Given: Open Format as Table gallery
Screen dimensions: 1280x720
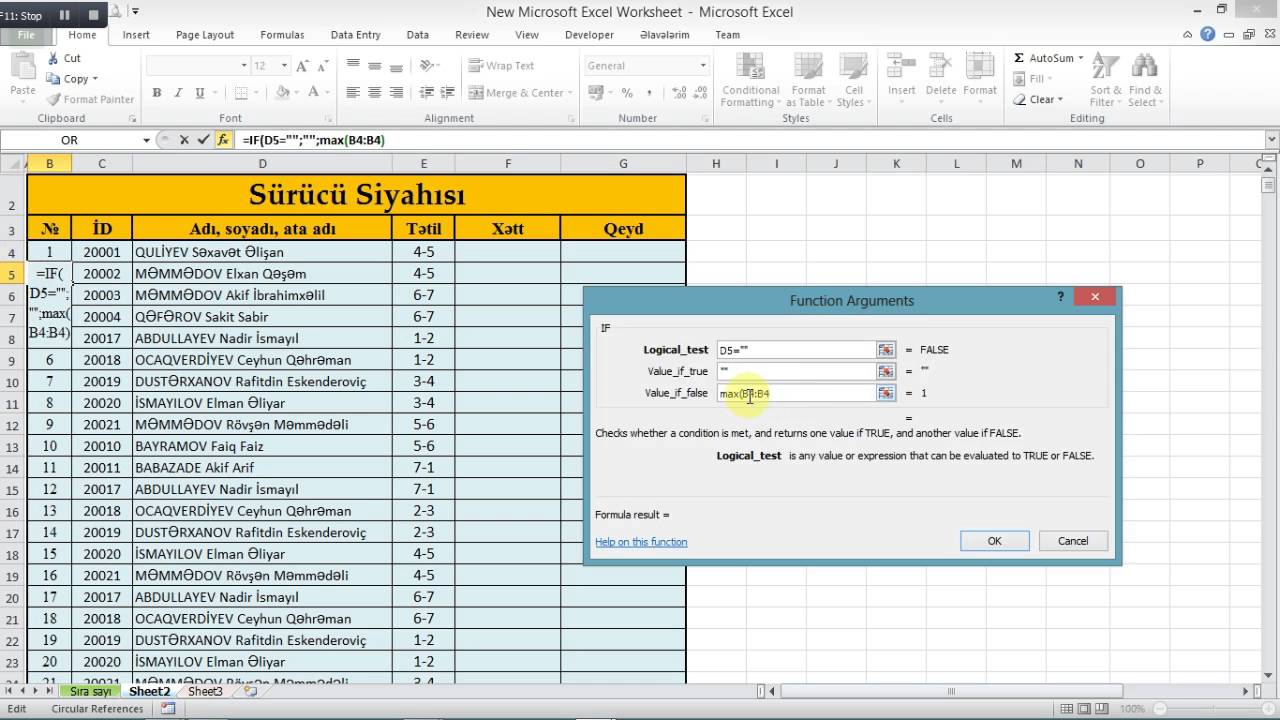Looking at the screenshot, I should click(809, 79).
